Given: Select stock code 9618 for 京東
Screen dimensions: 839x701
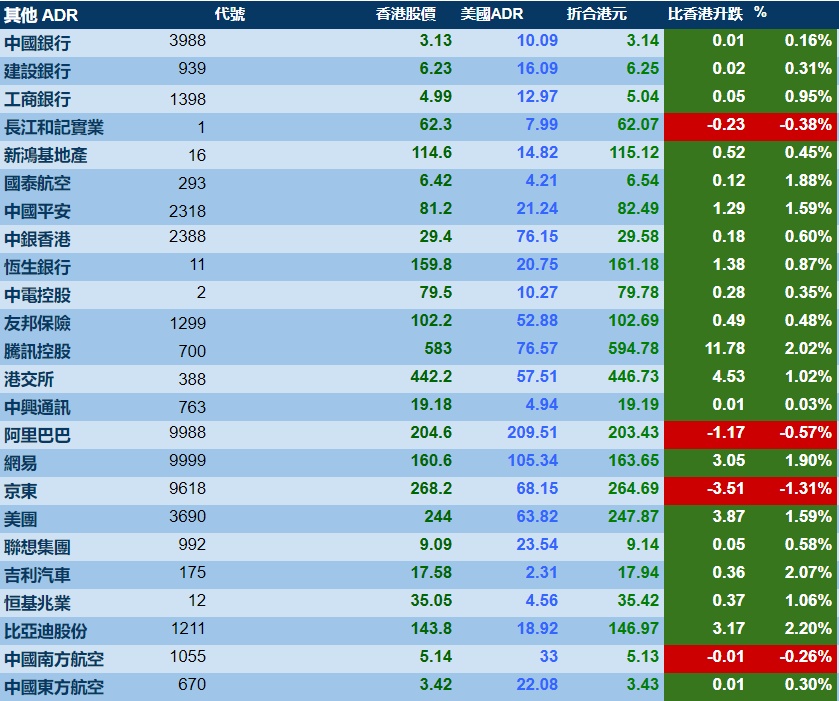Looking at the screenshot, I should tap(187, 488).
